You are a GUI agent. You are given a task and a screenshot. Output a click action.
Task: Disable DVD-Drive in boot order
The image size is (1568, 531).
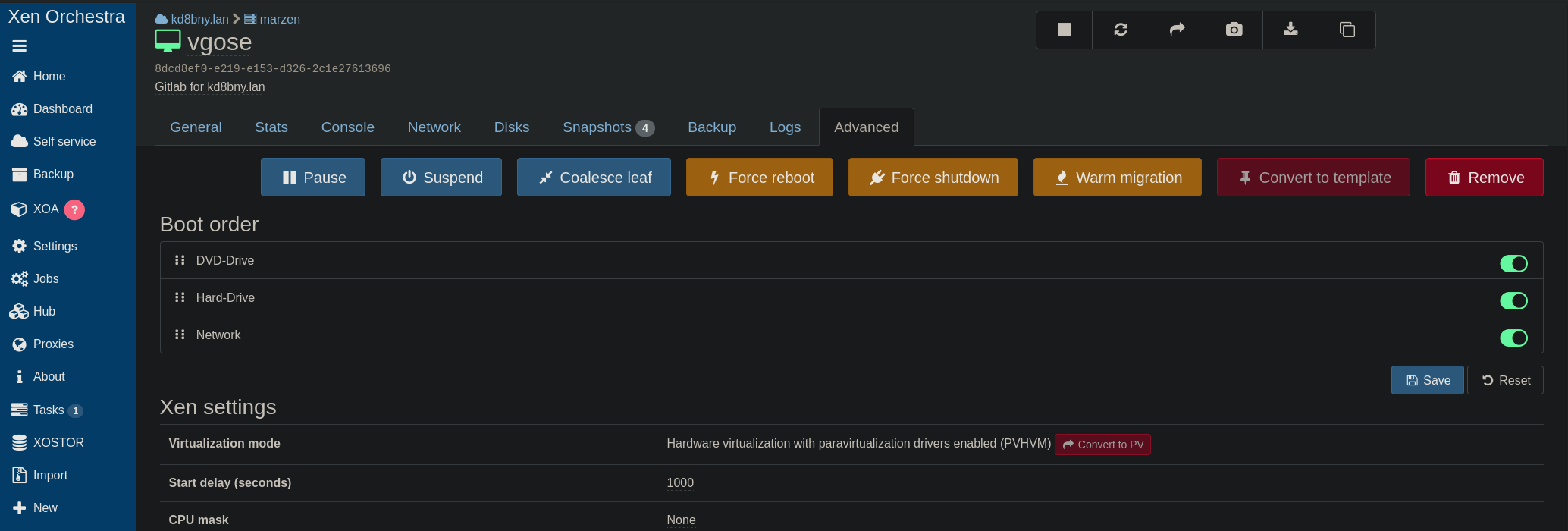[x=1513, y=263]
